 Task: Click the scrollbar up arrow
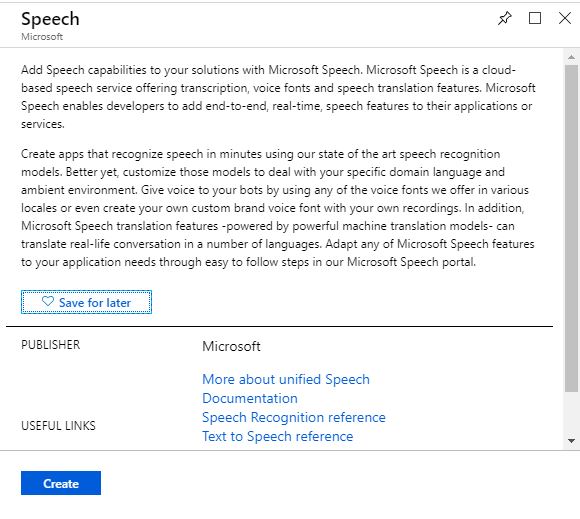tap(571, 57)
